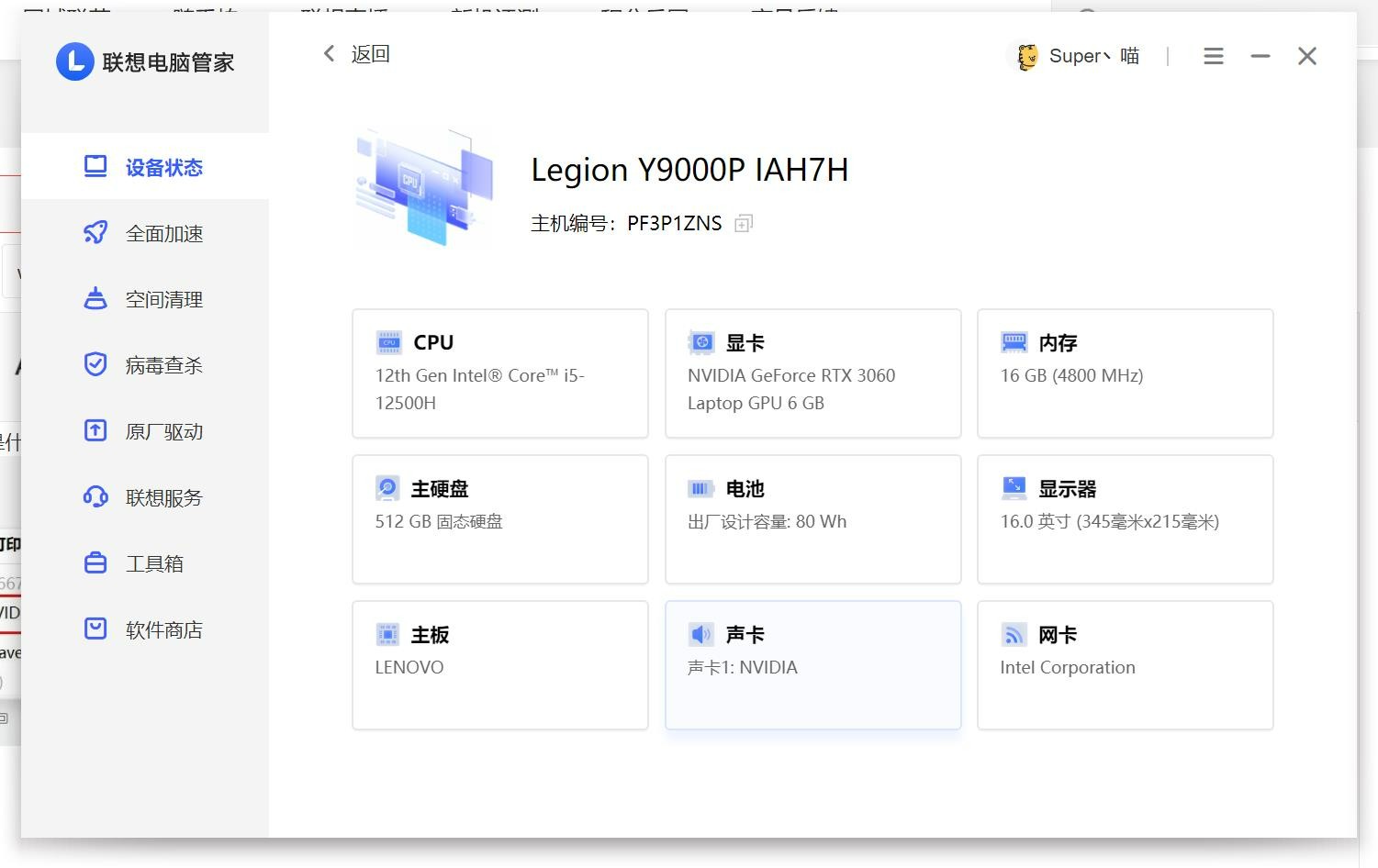Minimize the Lenovo PC Manager window
Viewport: 1378px width, 868px height.
[x=1260, y=56]
